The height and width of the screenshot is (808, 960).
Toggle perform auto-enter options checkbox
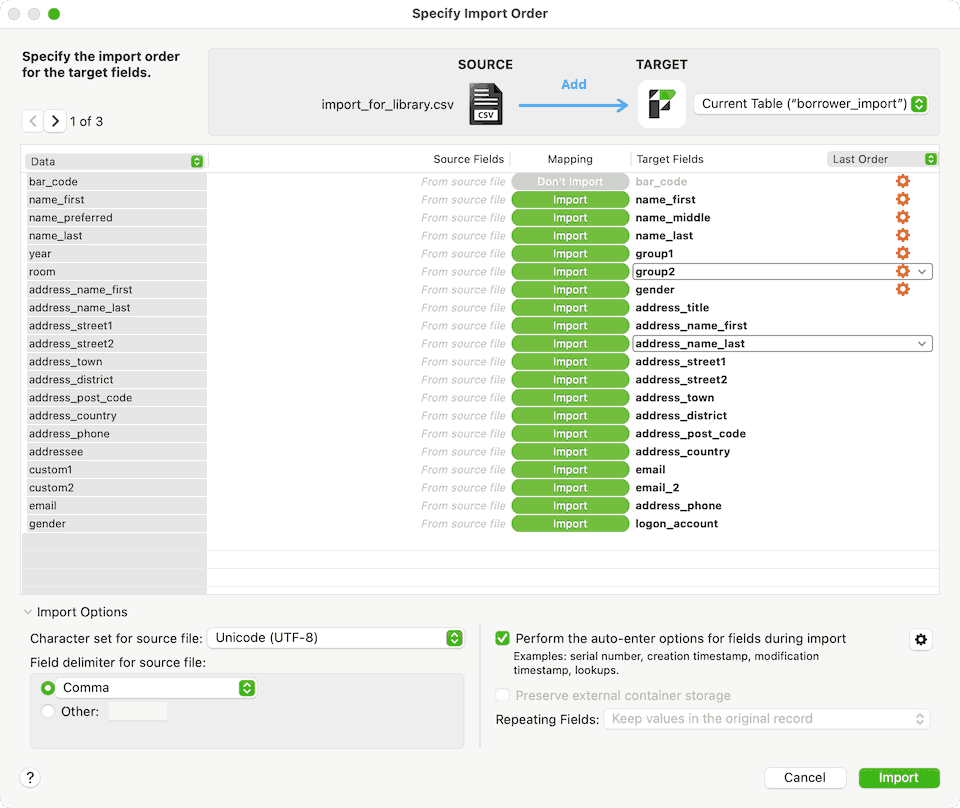coord(502,639)
